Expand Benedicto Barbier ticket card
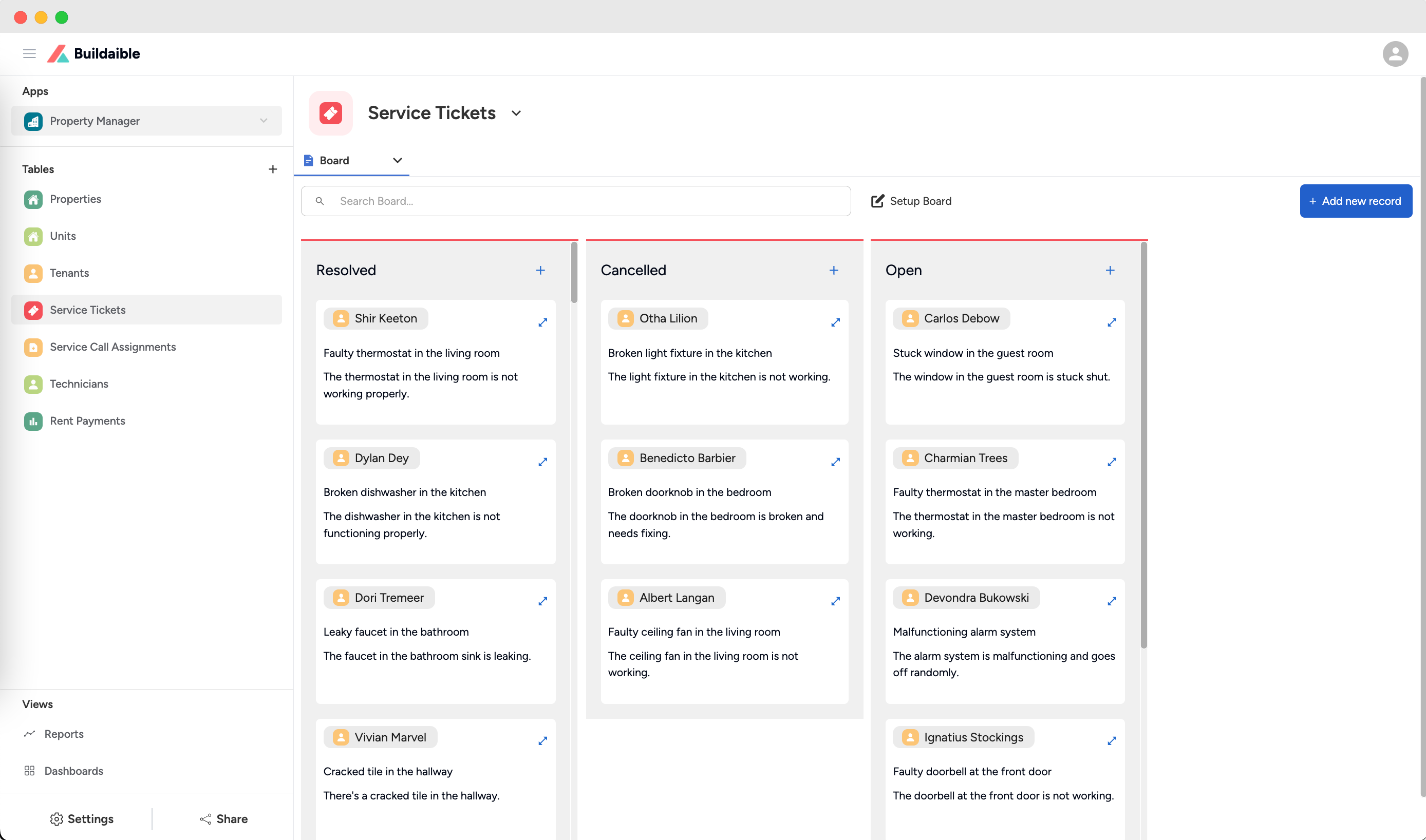The height and width of the screenshot is (840, 1426). [835, 462]
